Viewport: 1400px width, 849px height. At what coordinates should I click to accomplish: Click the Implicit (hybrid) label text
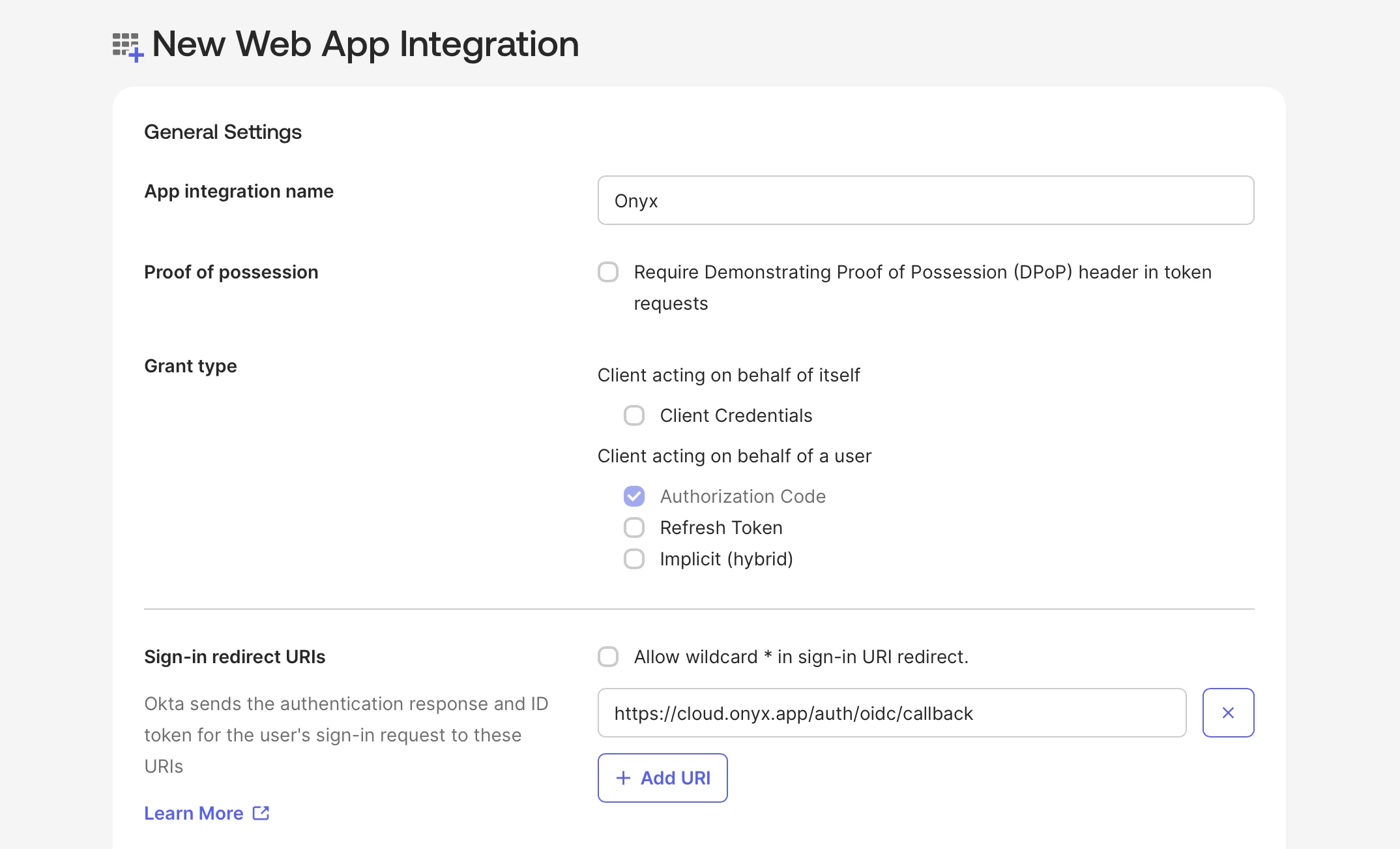coord(726,559)
